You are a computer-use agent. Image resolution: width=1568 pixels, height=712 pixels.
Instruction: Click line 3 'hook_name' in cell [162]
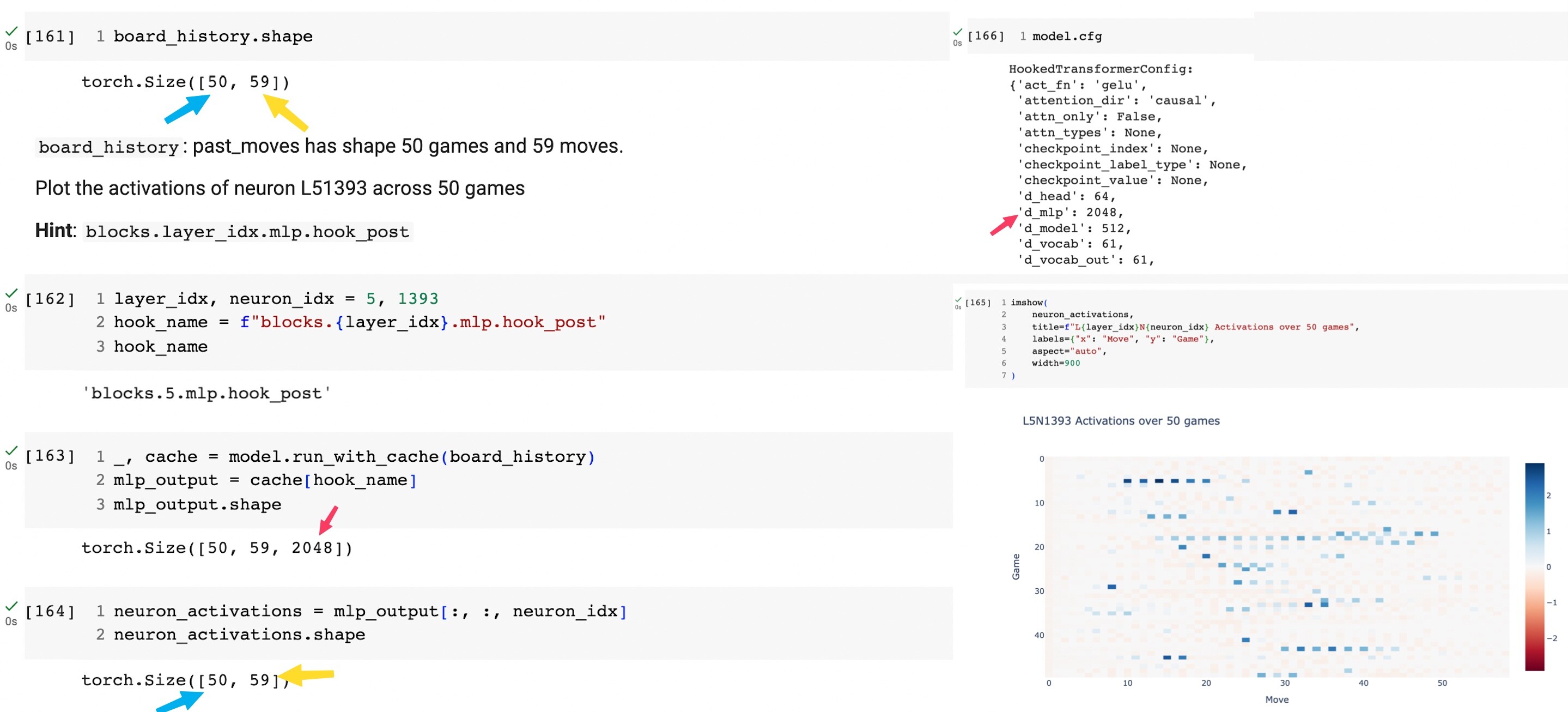161,347
